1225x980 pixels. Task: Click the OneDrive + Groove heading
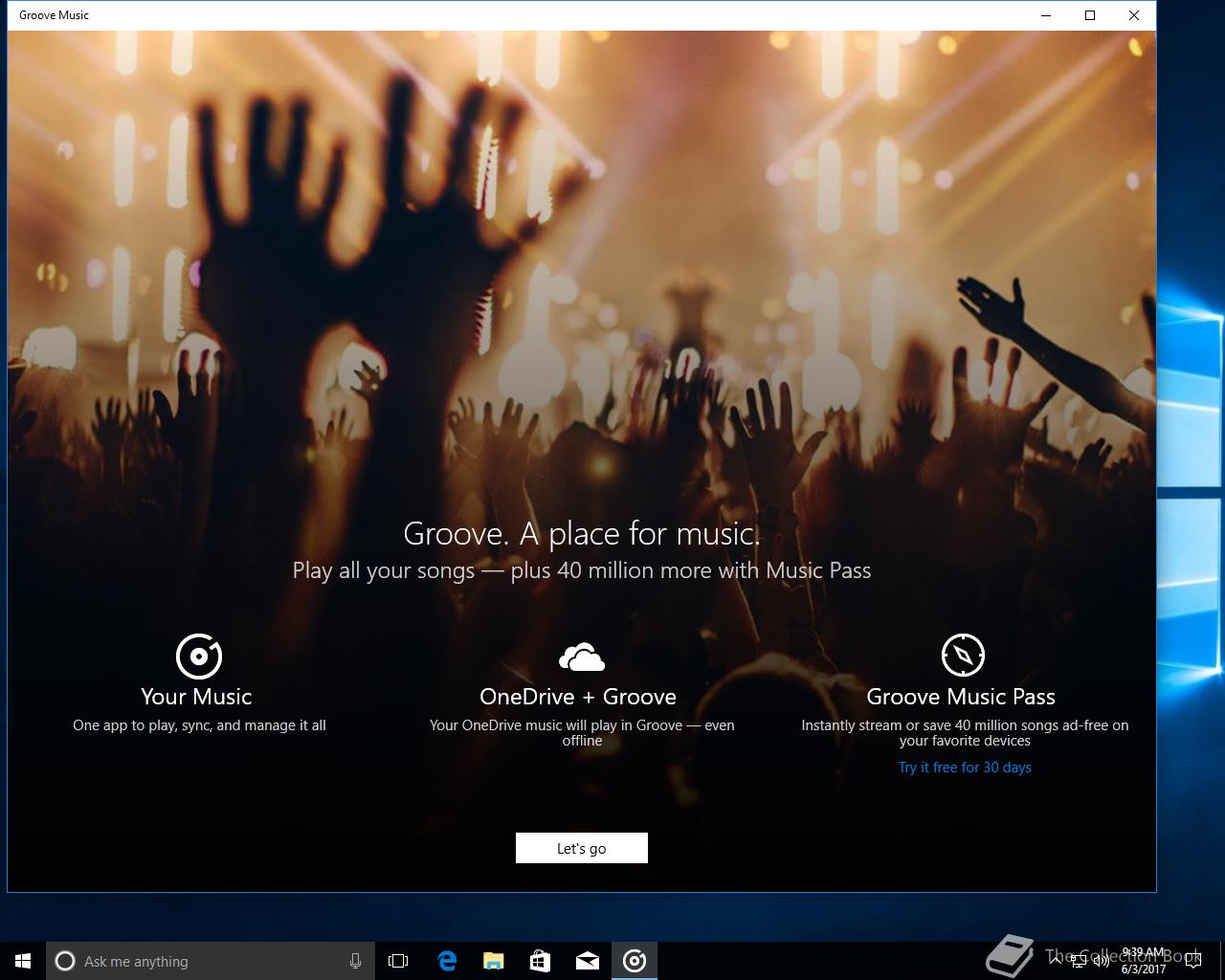pos(578,697)
